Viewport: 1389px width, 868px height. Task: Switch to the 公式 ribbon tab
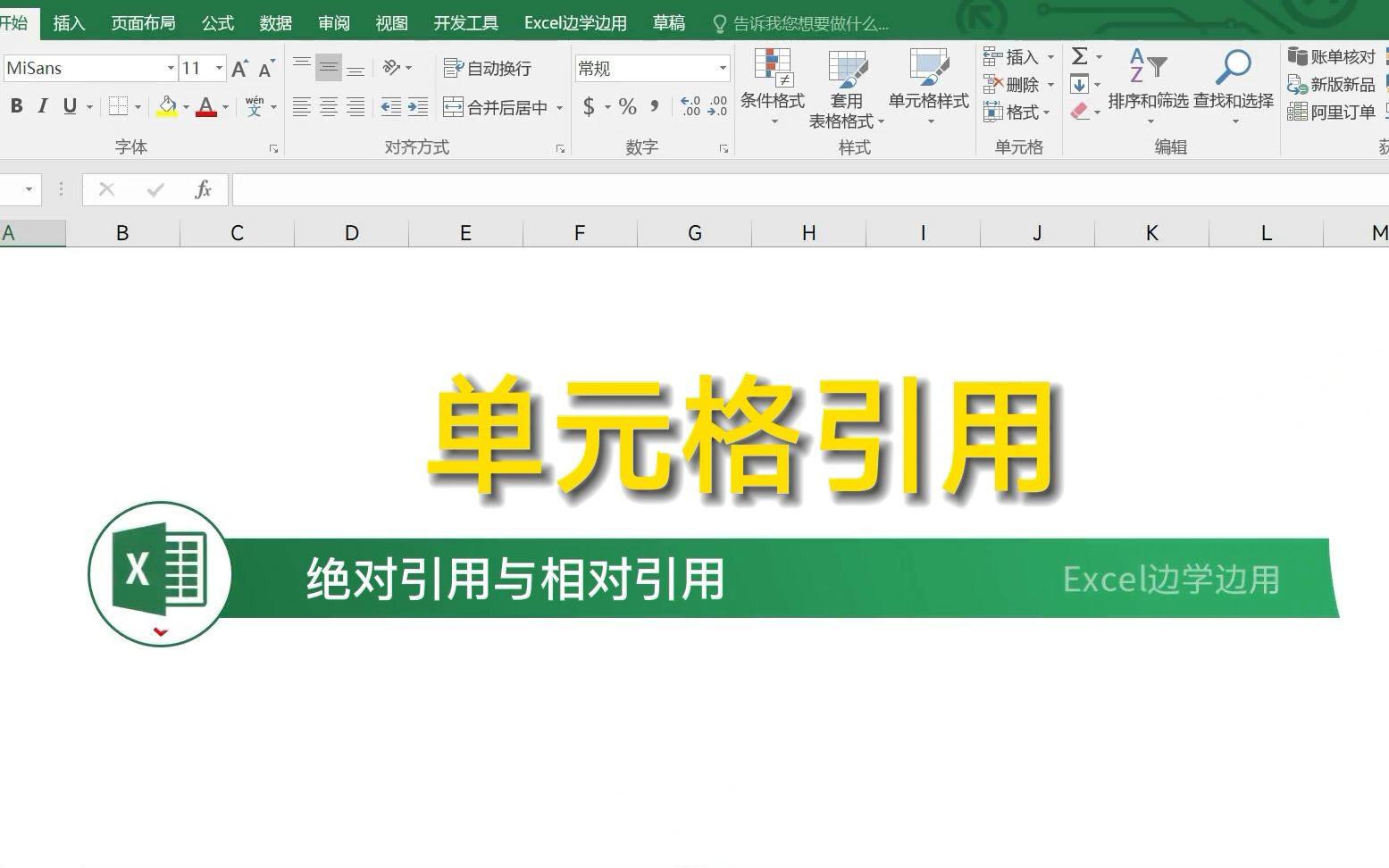(216, 22)
